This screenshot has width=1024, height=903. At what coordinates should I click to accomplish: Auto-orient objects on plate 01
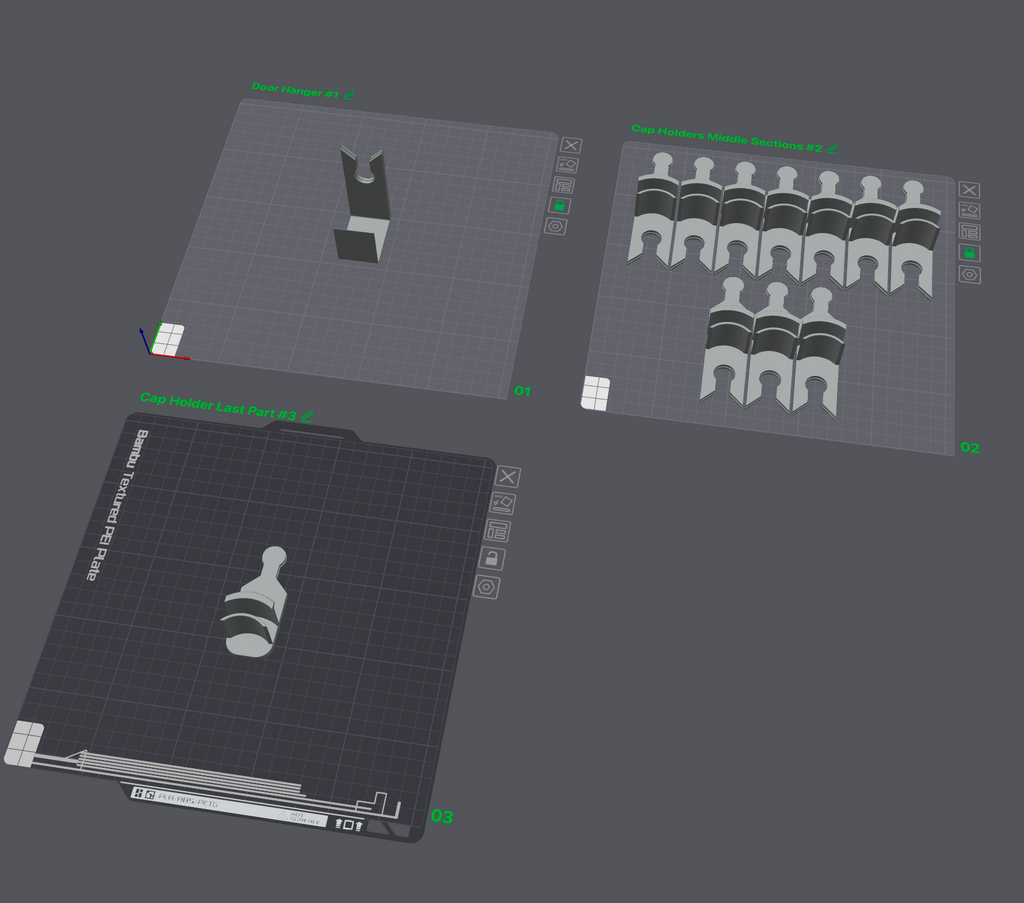(567, 165)
